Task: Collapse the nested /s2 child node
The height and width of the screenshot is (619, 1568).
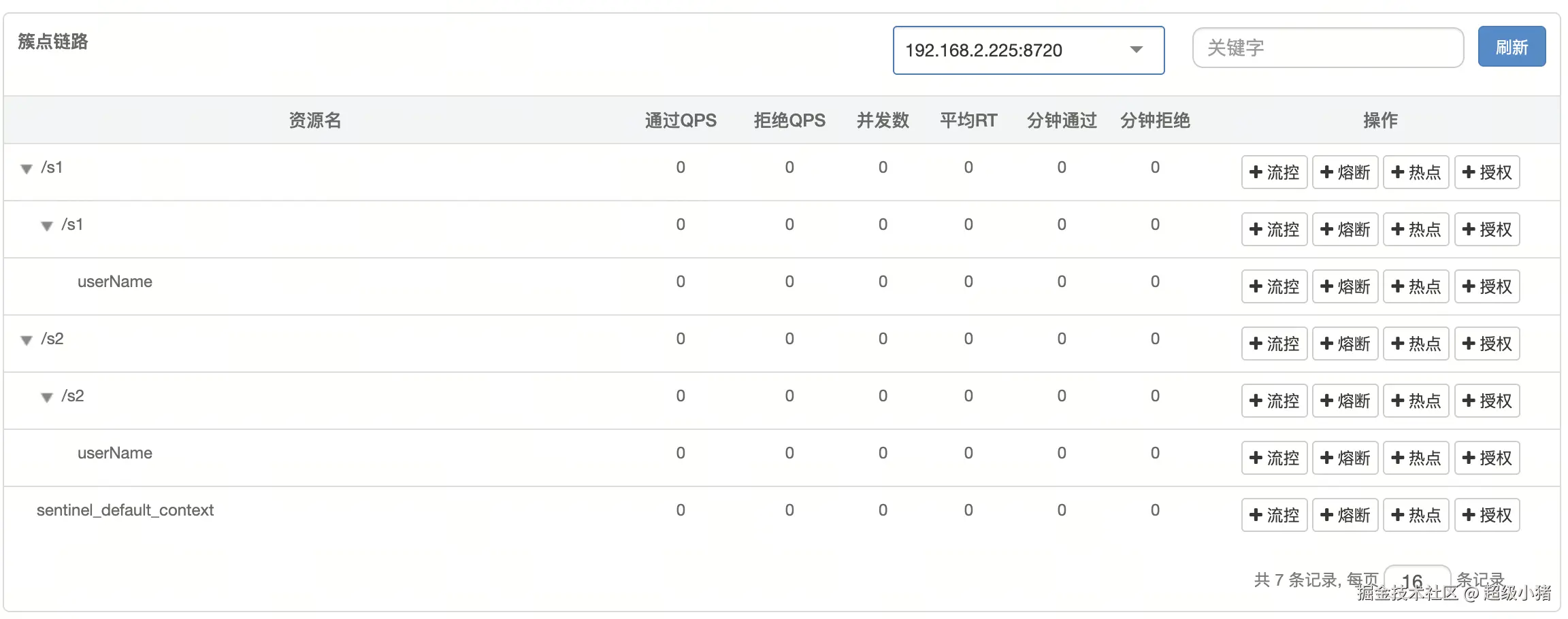Action: coord(47,397)
